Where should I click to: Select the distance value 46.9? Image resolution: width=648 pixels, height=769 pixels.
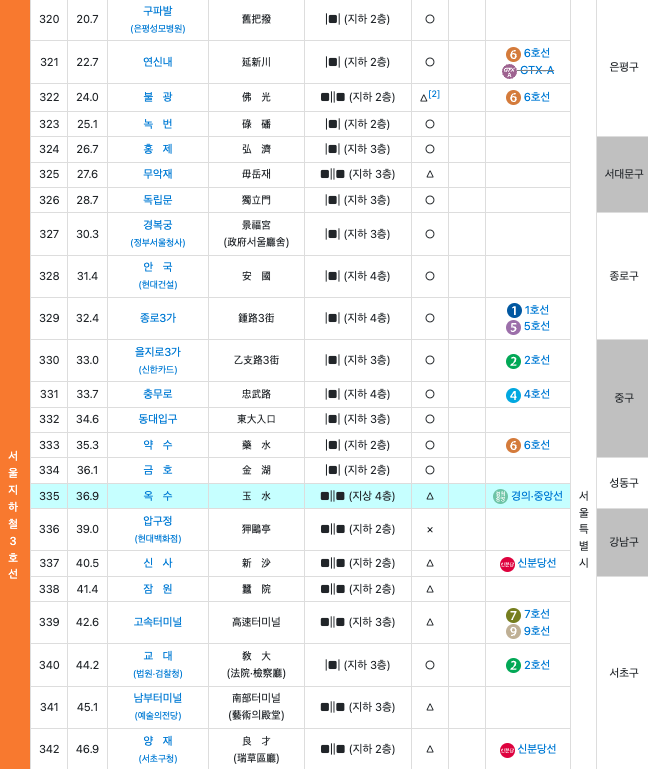[x=87, y=749]
